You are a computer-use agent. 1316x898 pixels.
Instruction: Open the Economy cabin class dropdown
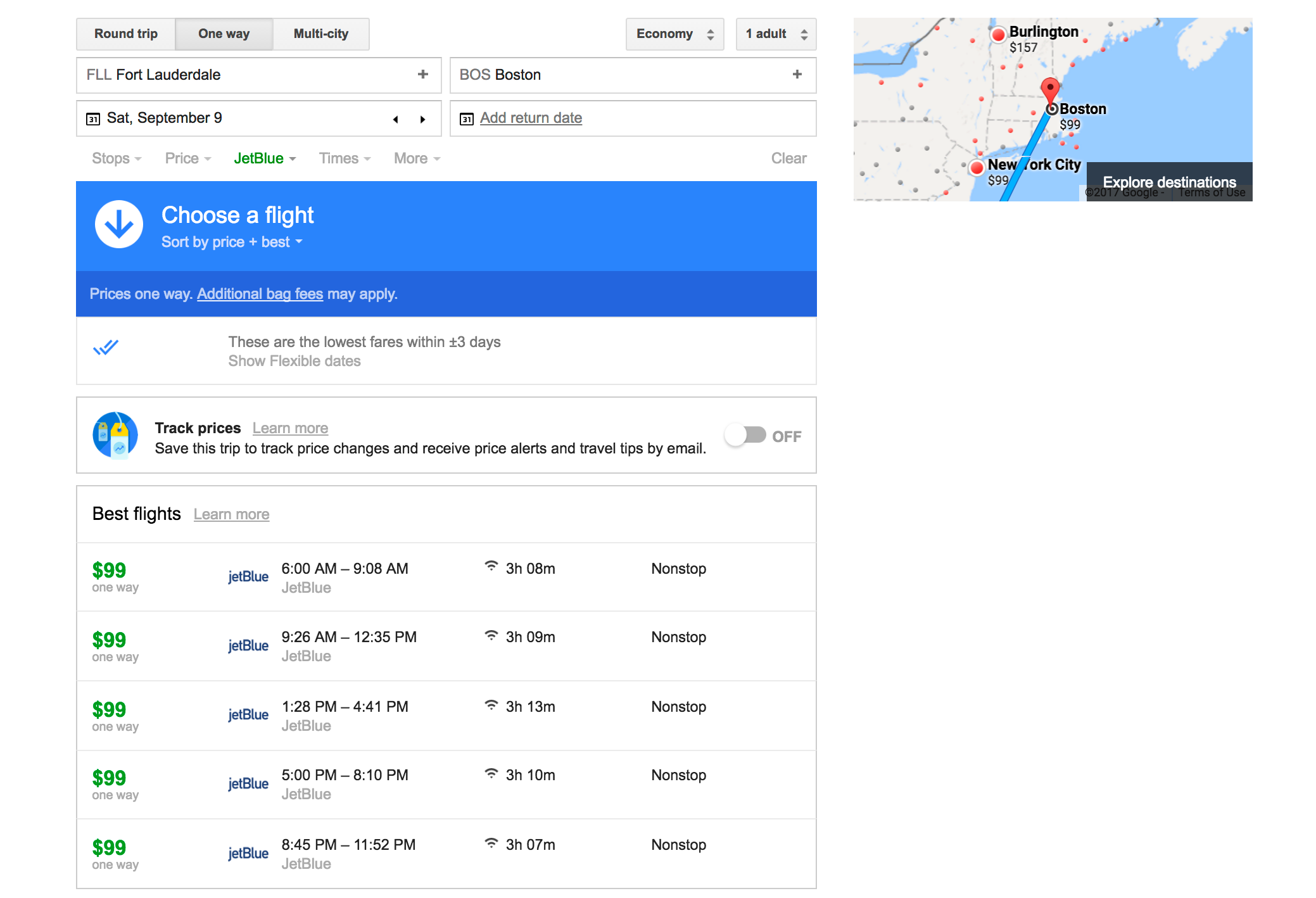coord(674,34)
